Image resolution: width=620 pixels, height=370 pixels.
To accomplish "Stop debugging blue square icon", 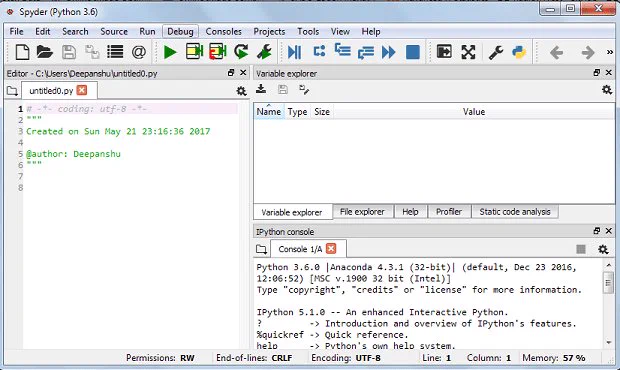I will click(x=413, y=52).
